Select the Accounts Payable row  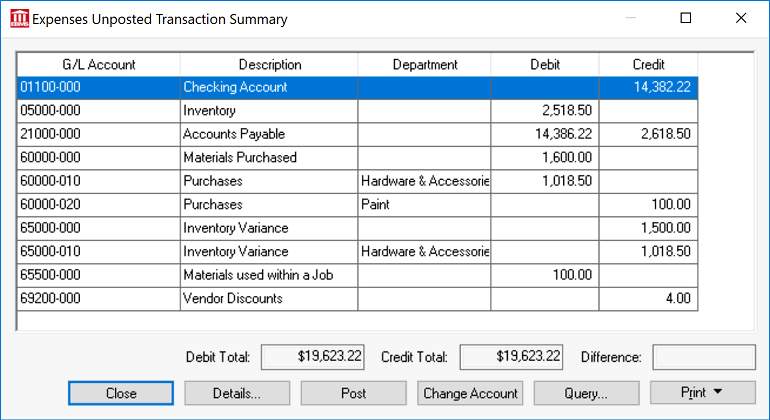click(358, 134)
